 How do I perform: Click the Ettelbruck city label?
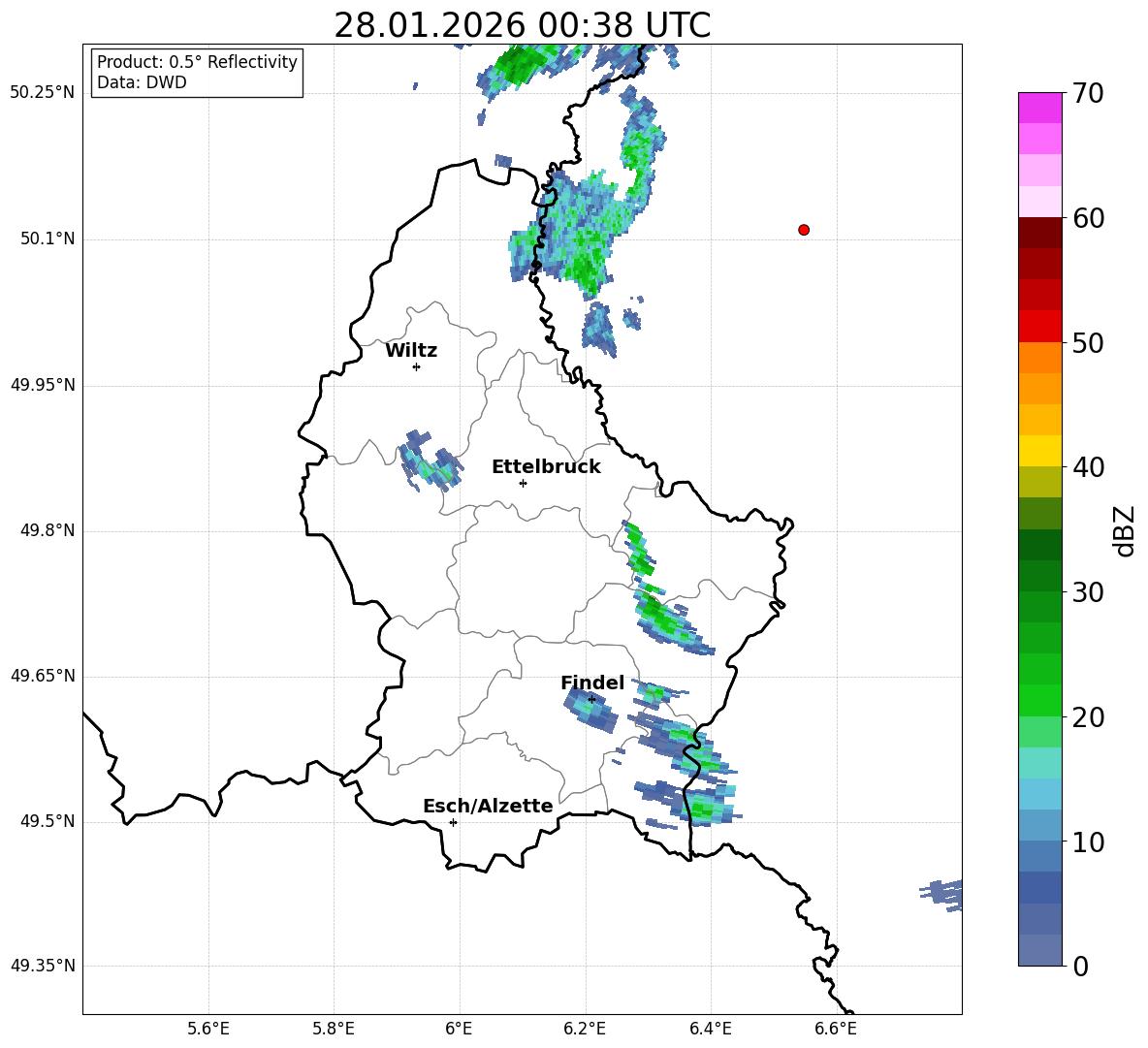click(x=546, y=467)
